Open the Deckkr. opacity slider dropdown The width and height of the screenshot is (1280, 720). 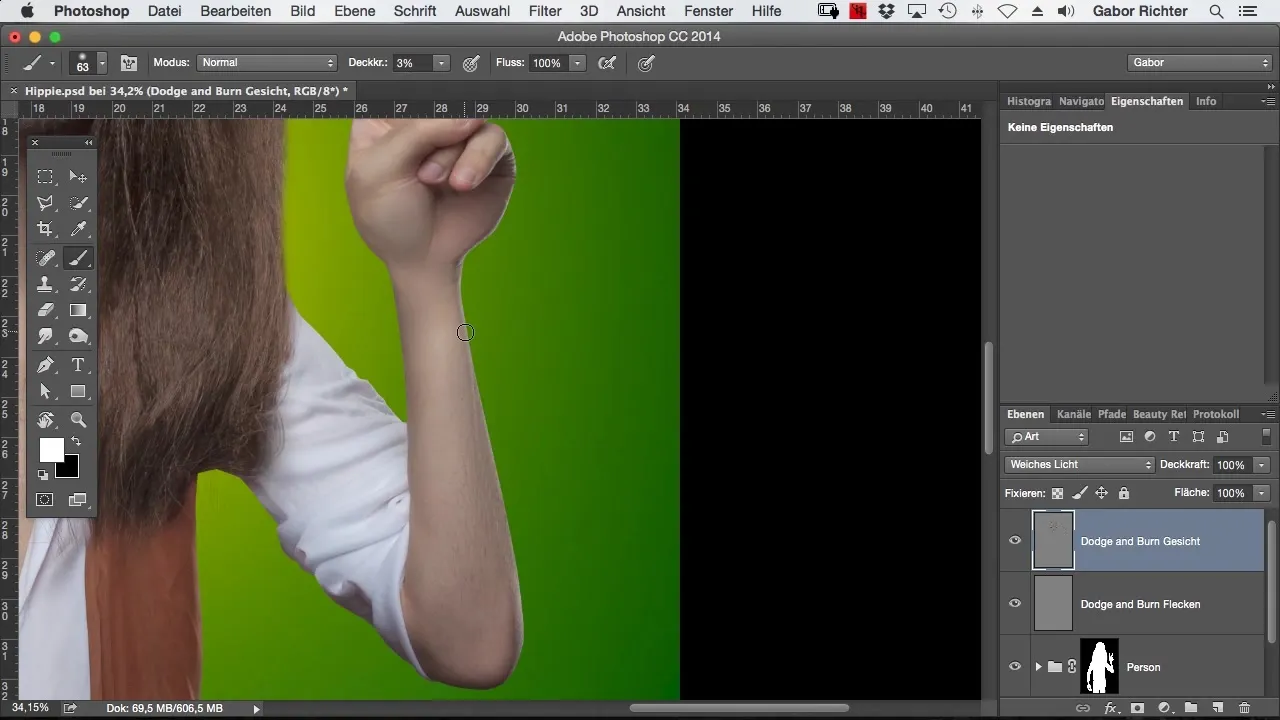click(x=441, y=63)
